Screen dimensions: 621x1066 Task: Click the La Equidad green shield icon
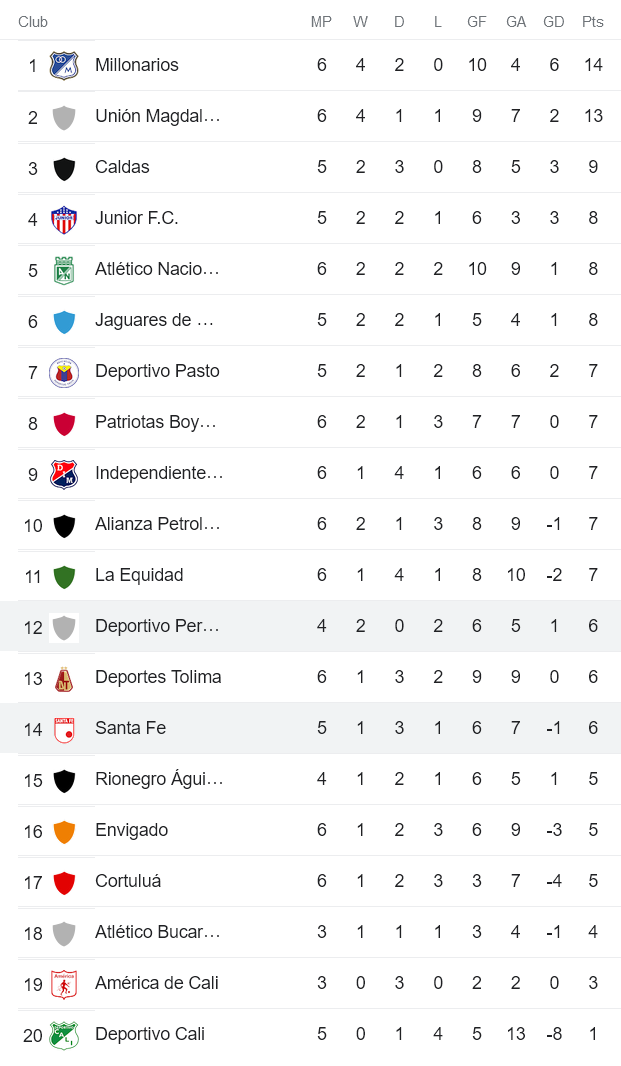pyautogui.click(x=64, y=576)
